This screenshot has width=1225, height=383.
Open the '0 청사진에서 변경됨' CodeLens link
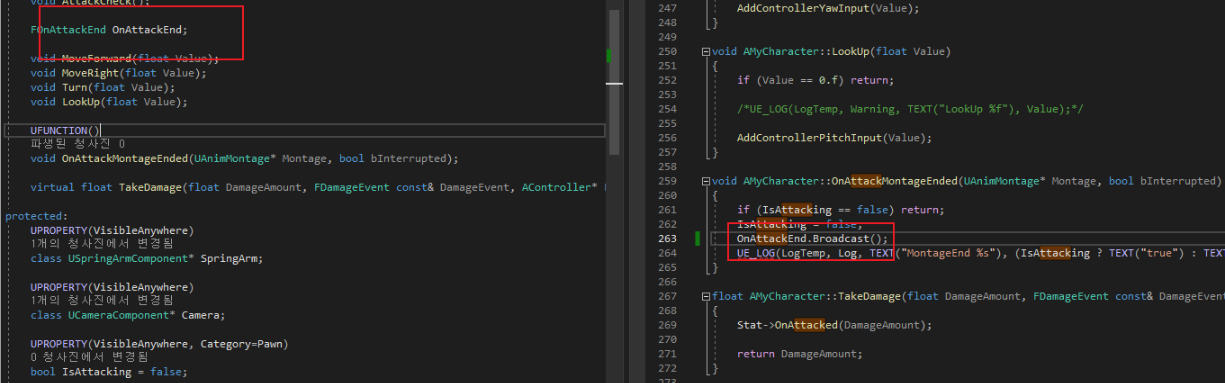[x=90, y=357]
